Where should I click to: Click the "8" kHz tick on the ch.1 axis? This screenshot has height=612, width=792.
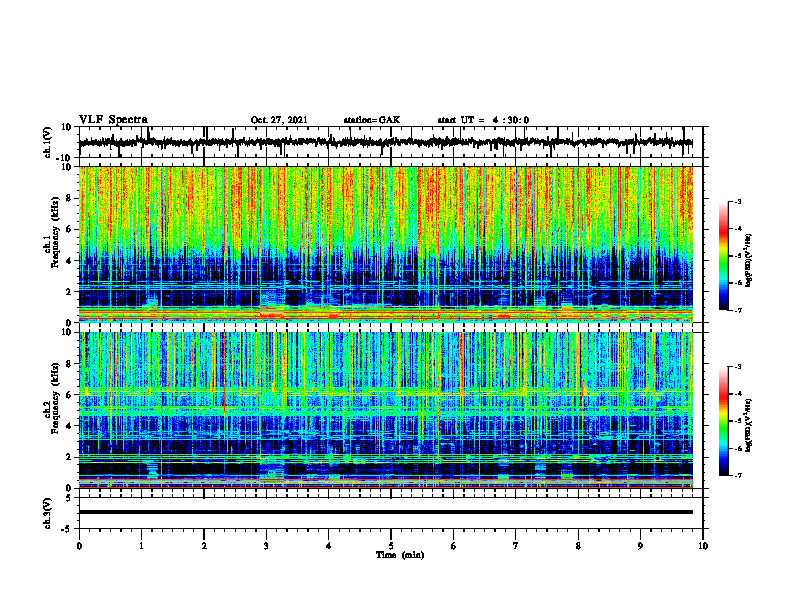click(69, 198)
